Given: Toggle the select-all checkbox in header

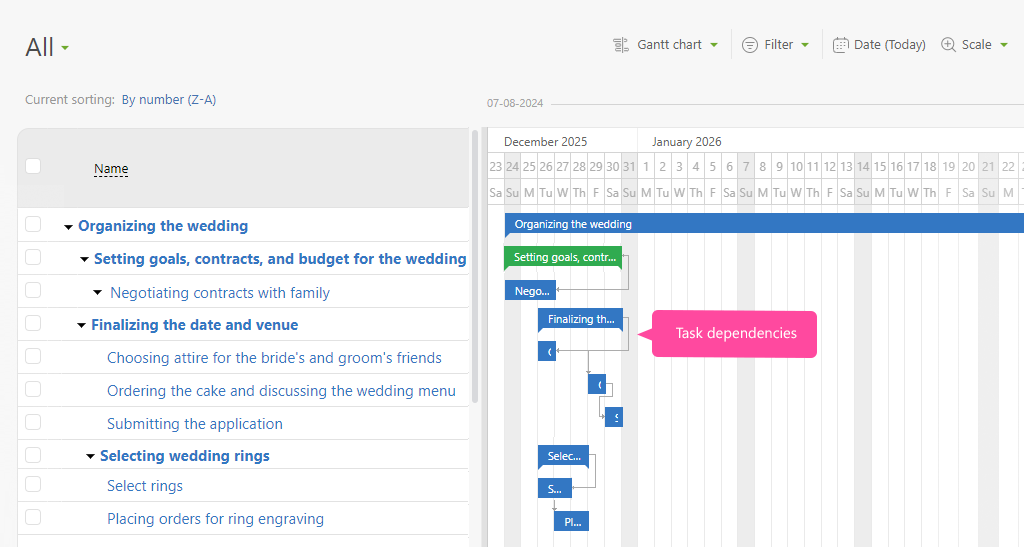Looking at the screenshot, I should tap(33, 166).
